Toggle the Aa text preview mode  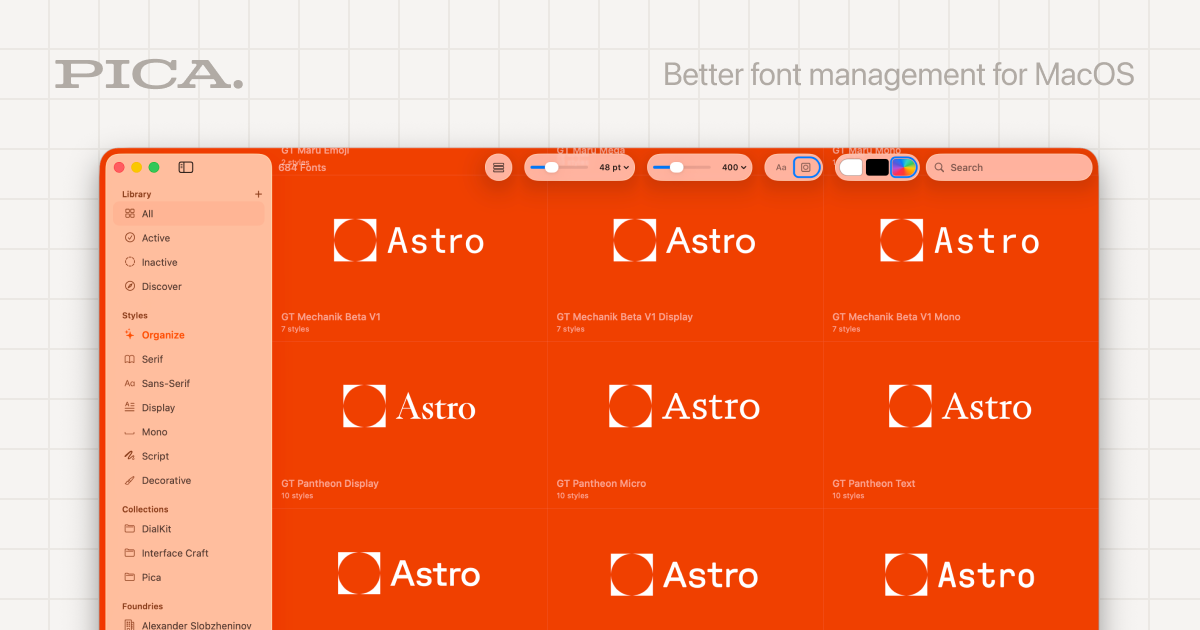pyautogui.click(x=780, y=167)
